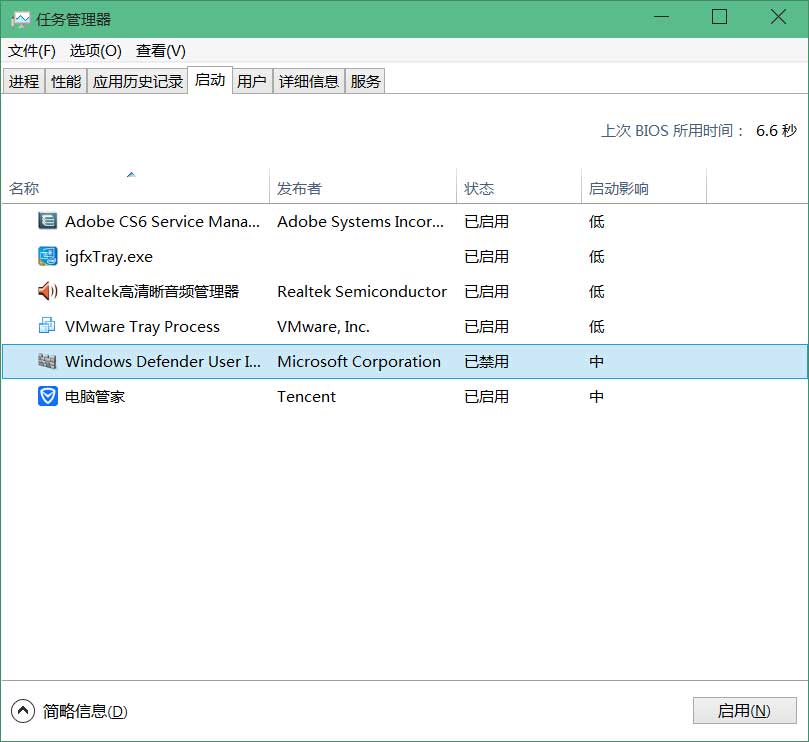Sort by the 名称 column header
The width and height of the screenshot is (809, 742).
point(136,188)
